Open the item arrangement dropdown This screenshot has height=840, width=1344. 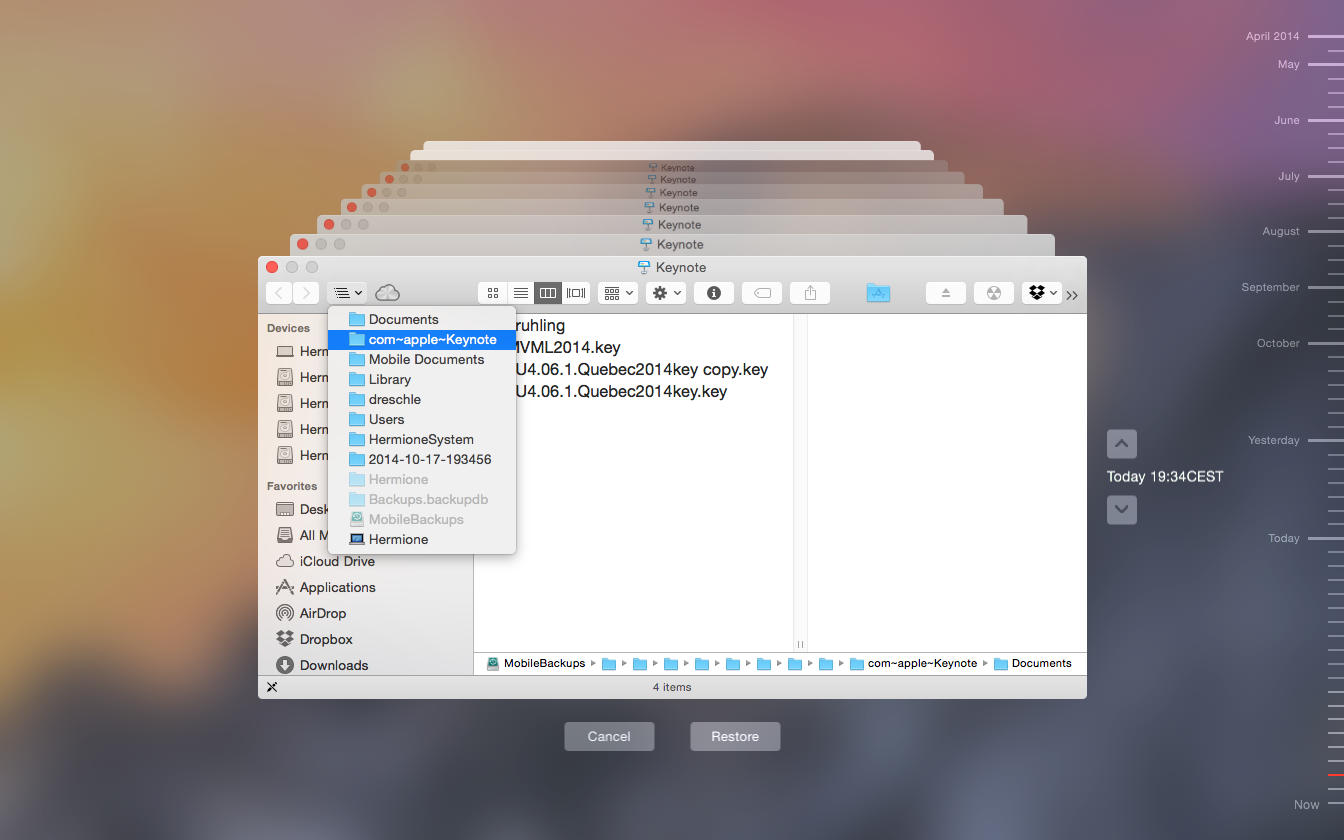tap(618, 293)
